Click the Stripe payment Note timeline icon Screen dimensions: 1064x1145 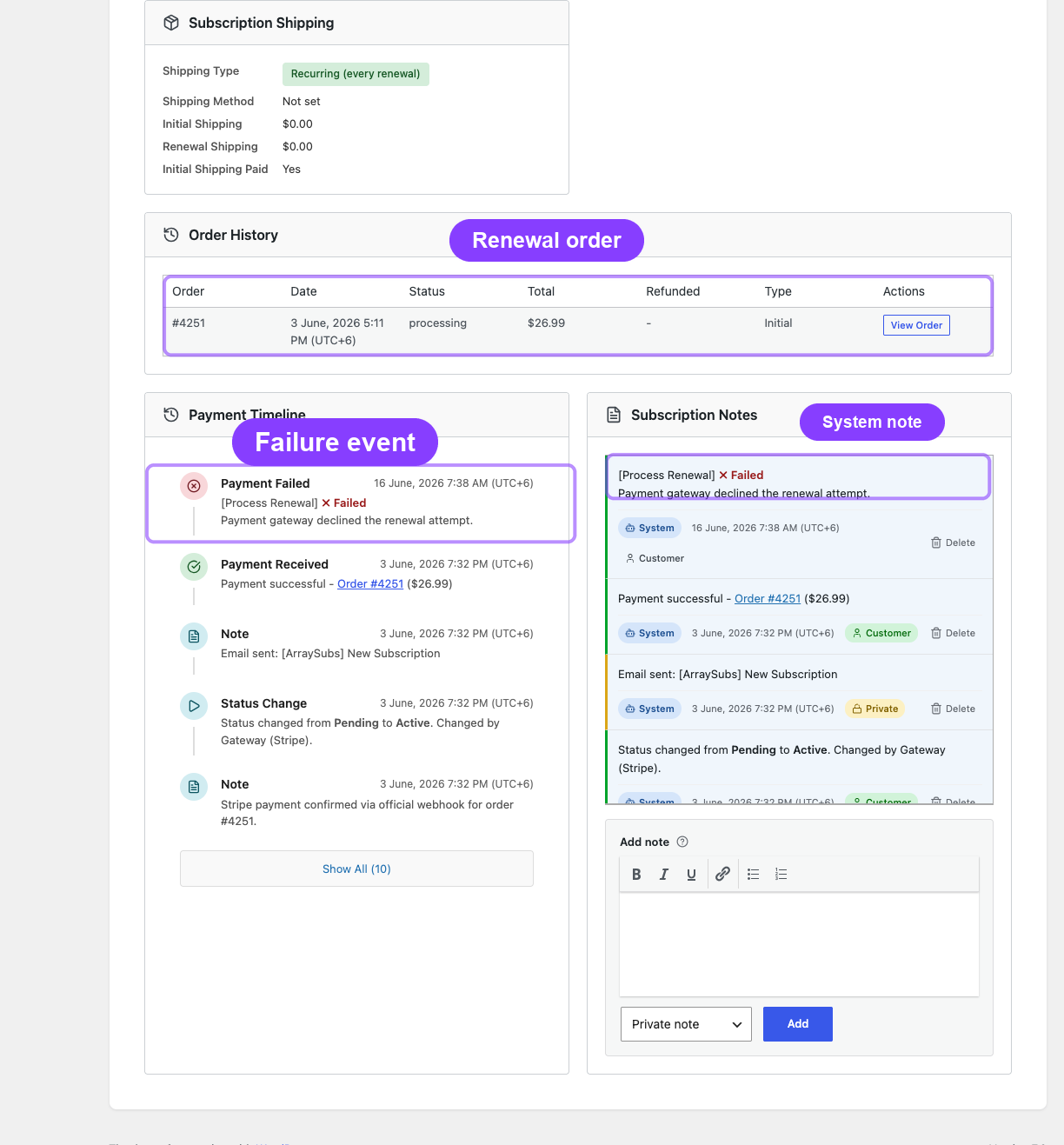[x=194, y=787]
